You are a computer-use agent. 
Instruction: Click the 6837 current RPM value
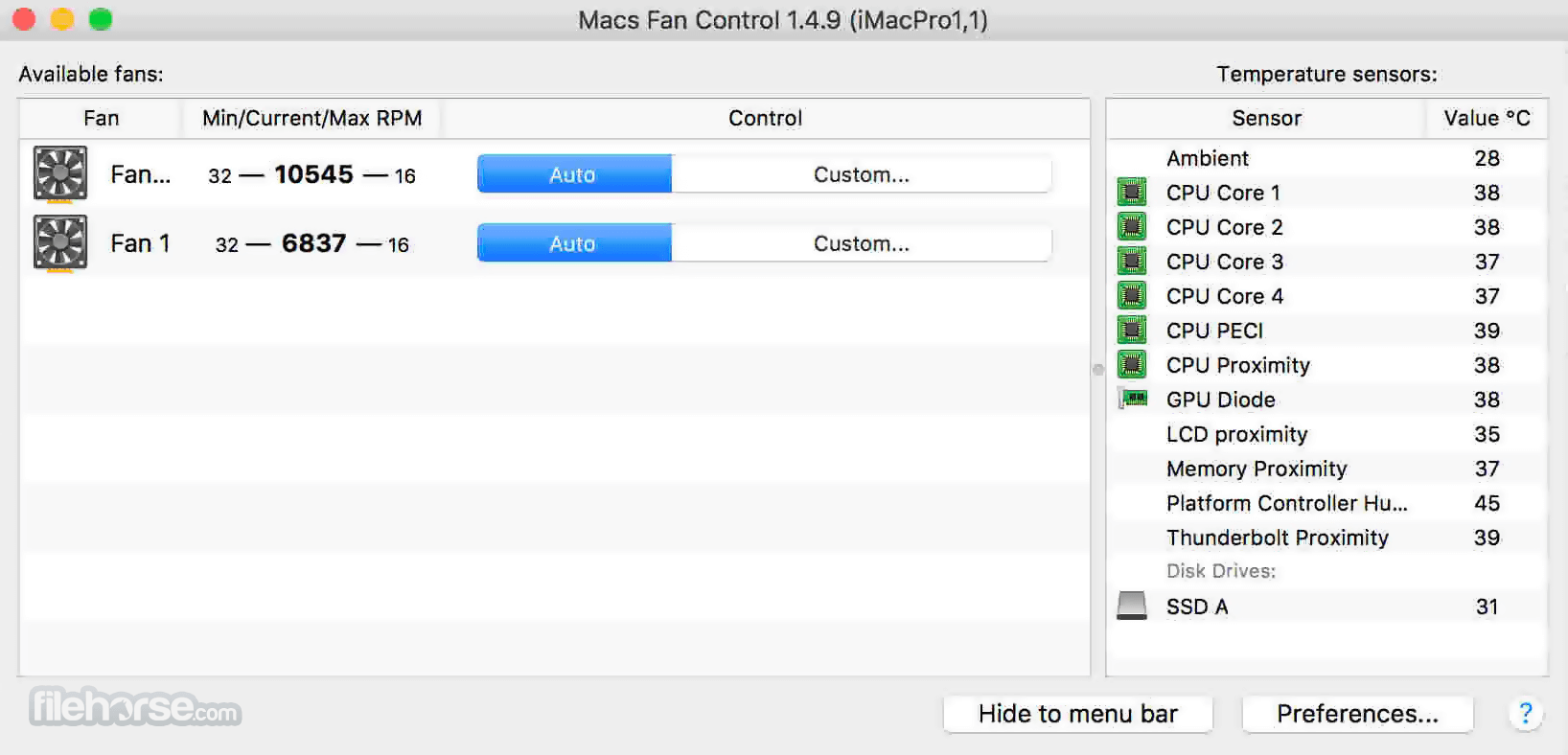pos(313,243)
